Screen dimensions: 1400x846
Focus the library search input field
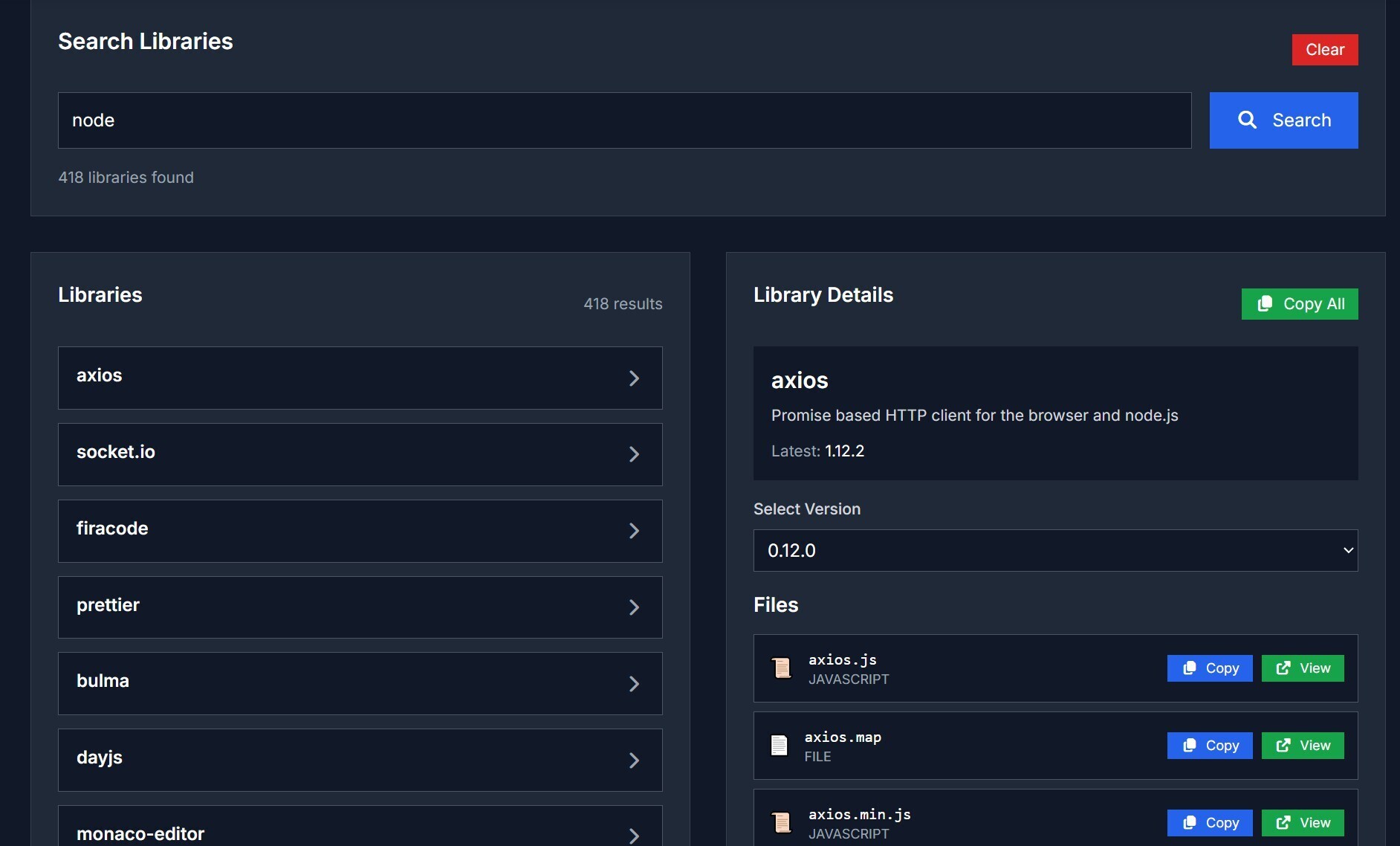[x=624, y=120]
